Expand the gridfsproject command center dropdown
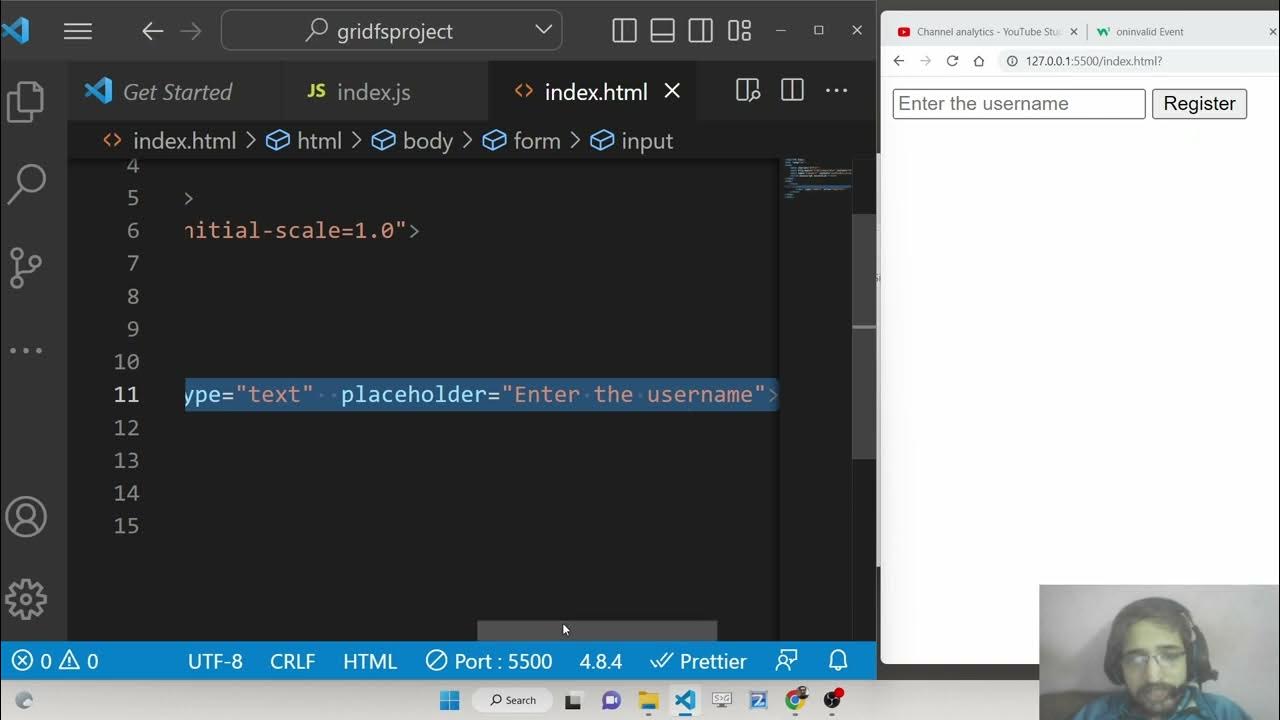This screenshot has width=1280, height=720. 544,30
